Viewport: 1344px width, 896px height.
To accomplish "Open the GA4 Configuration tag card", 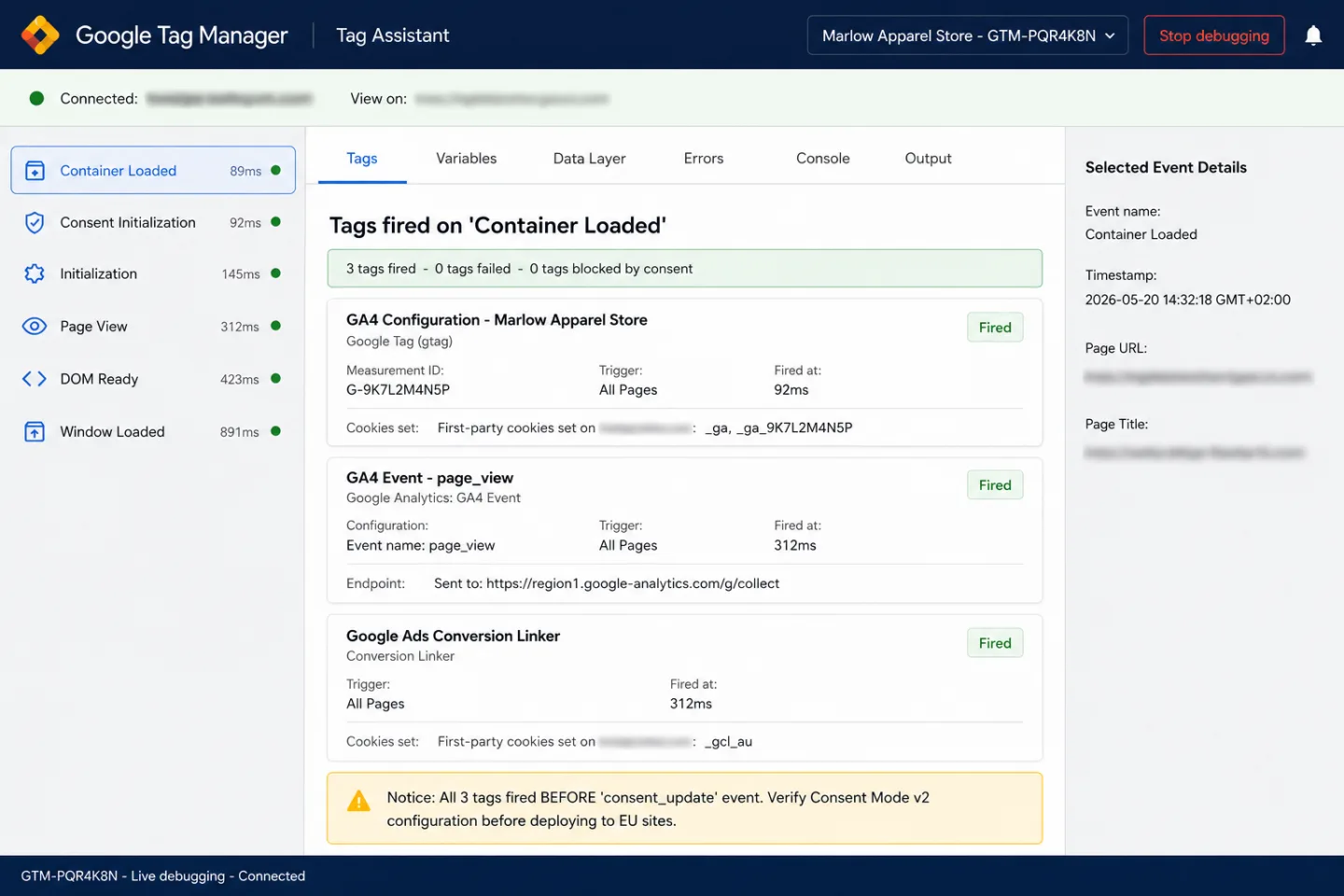I will coord(684,372).
